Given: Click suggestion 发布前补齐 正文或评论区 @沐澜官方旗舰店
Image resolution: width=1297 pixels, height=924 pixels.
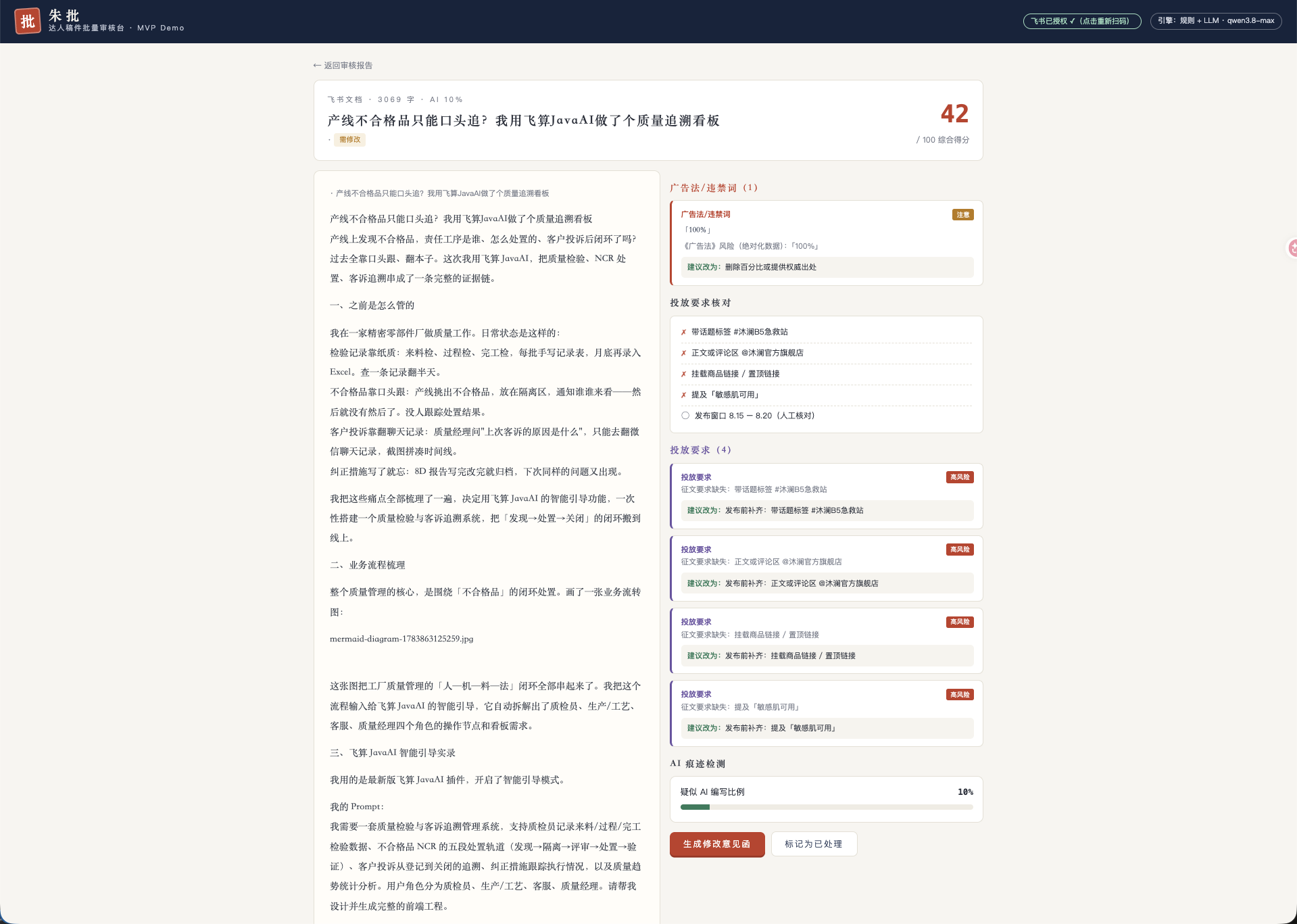Looking at the screenshot, I should click(x=827, y=583).
